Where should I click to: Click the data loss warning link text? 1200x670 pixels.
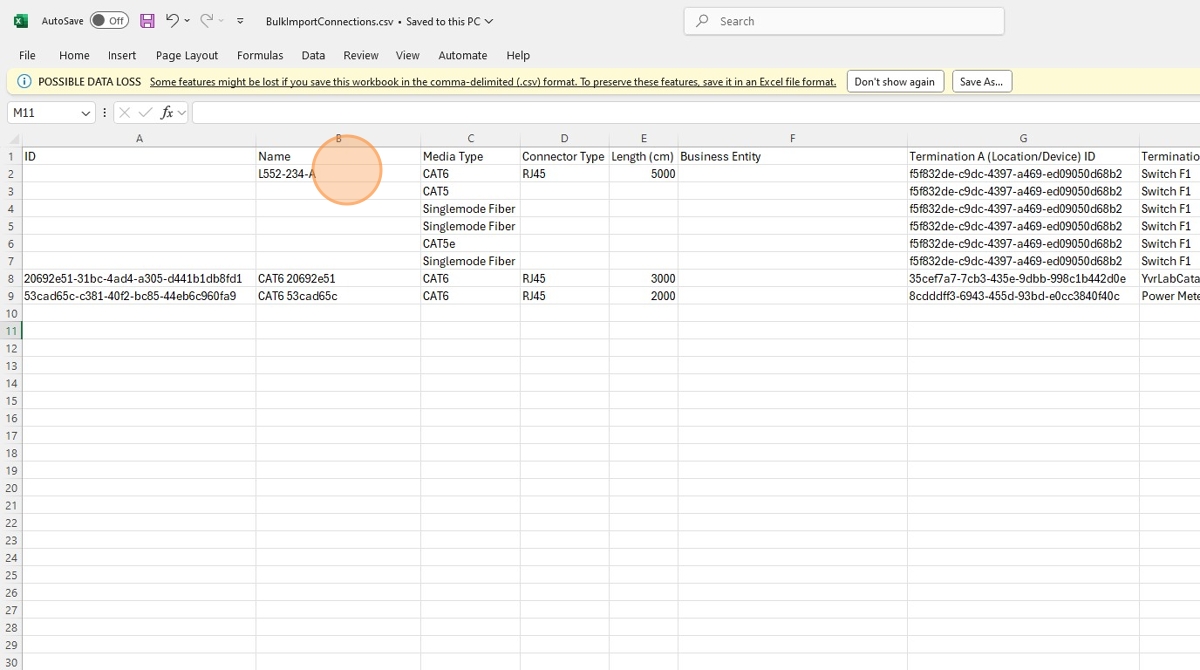493,82
